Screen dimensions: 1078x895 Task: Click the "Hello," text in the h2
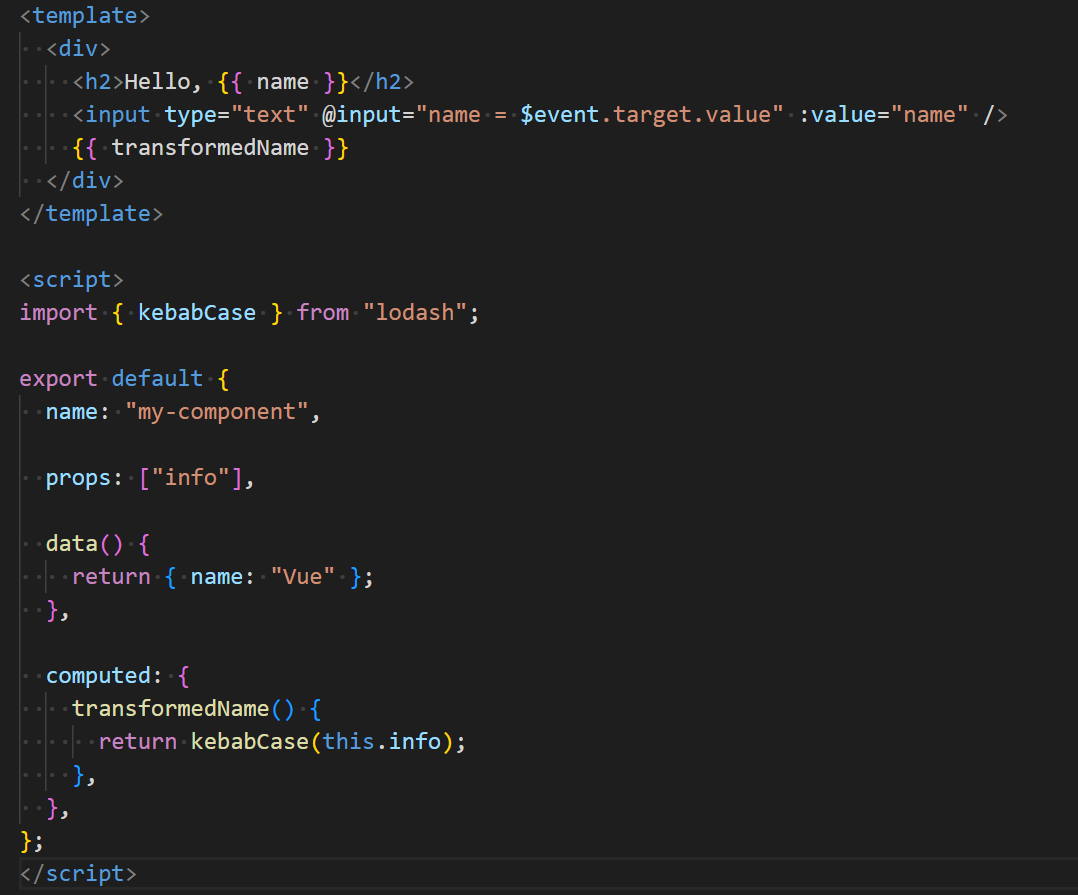click(163, 82)
